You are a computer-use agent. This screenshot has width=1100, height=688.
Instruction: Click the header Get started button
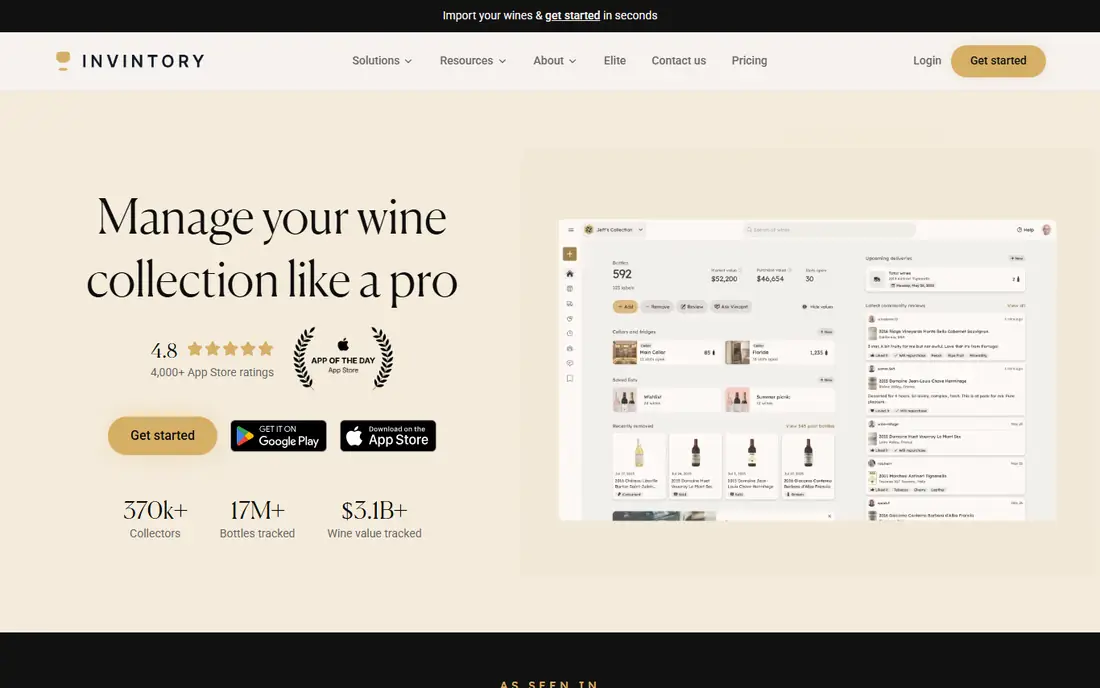(x=998, y=61)
